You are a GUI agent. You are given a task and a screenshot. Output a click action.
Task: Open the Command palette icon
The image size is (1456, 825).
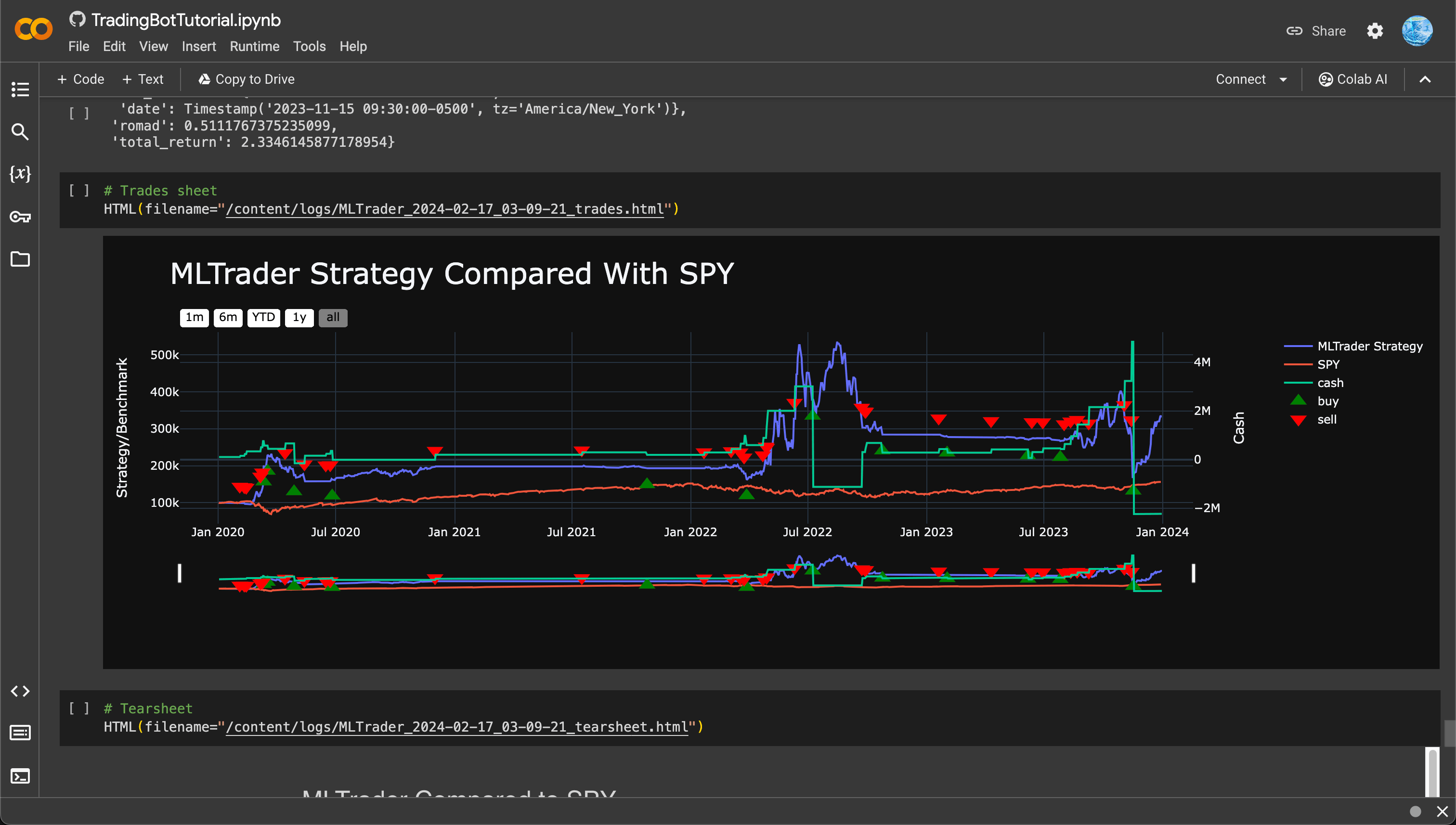[20, 733]
